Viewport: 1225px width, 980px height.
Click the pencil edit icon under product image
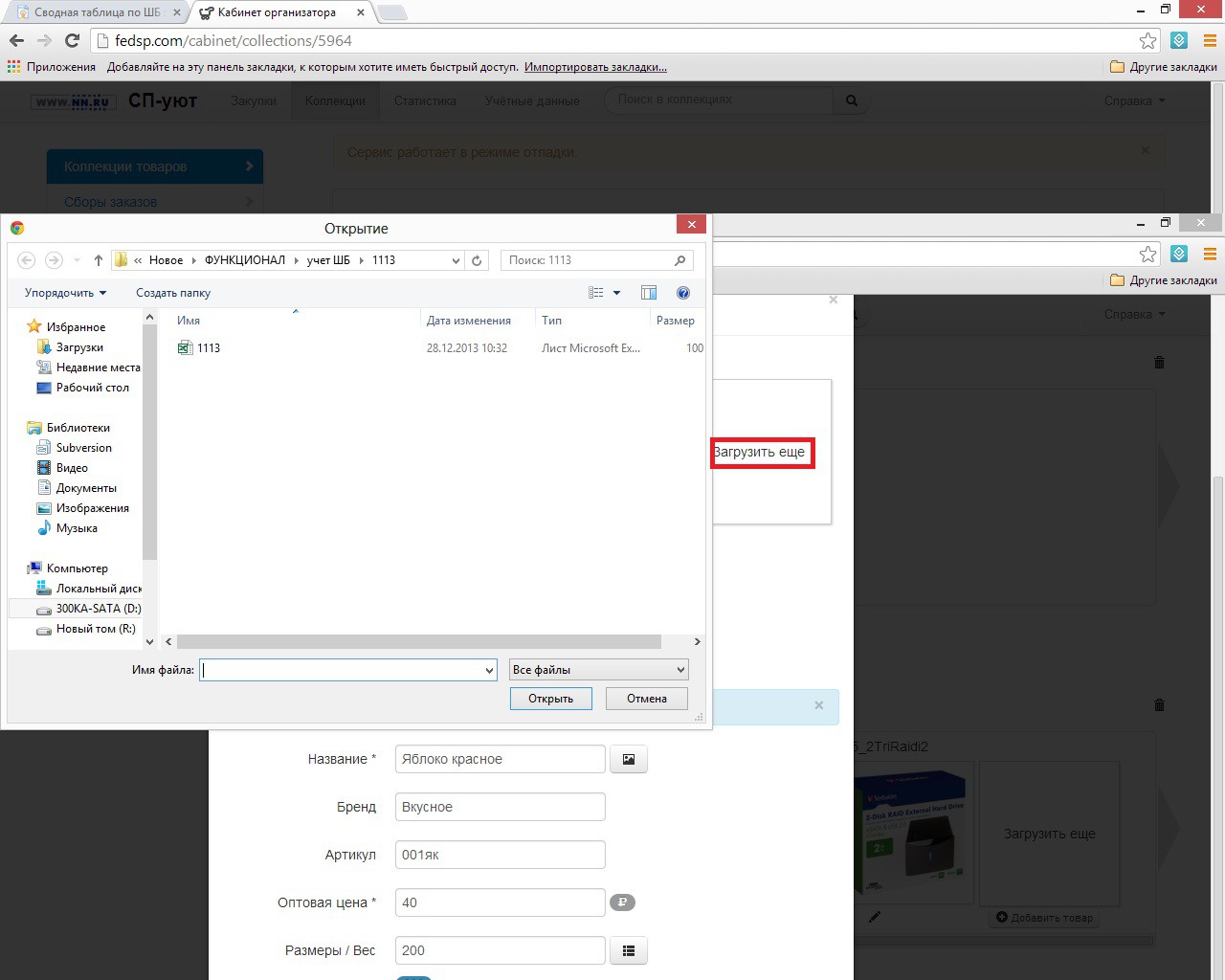874,917
